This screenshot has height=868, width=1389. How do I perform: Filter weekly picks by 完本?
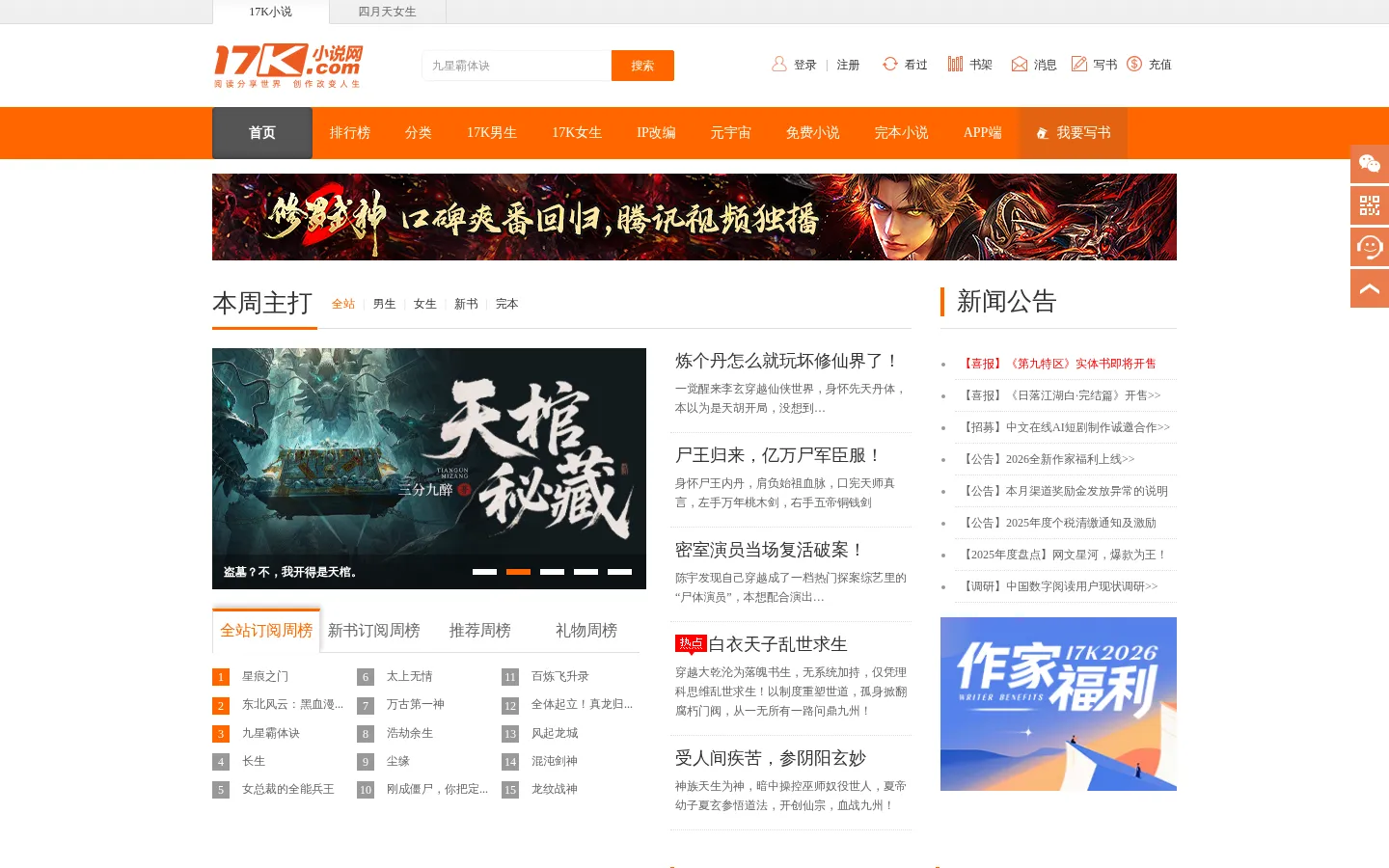pos(506,304)
